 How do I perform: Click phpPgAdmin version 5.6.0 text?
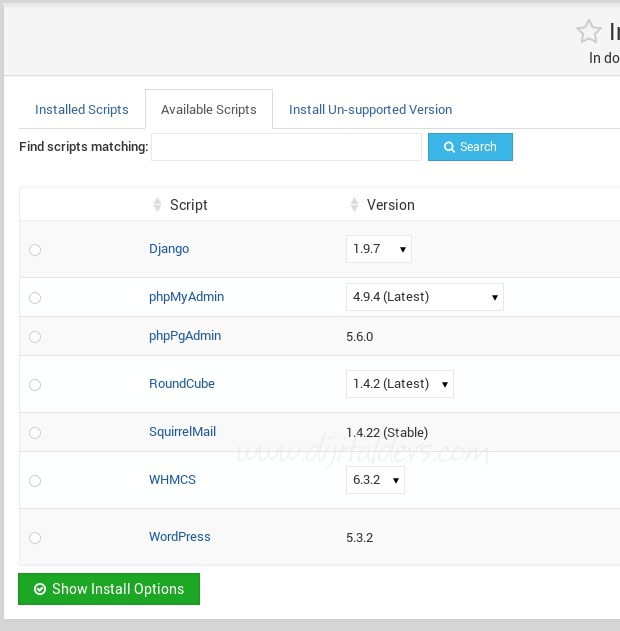360,336
